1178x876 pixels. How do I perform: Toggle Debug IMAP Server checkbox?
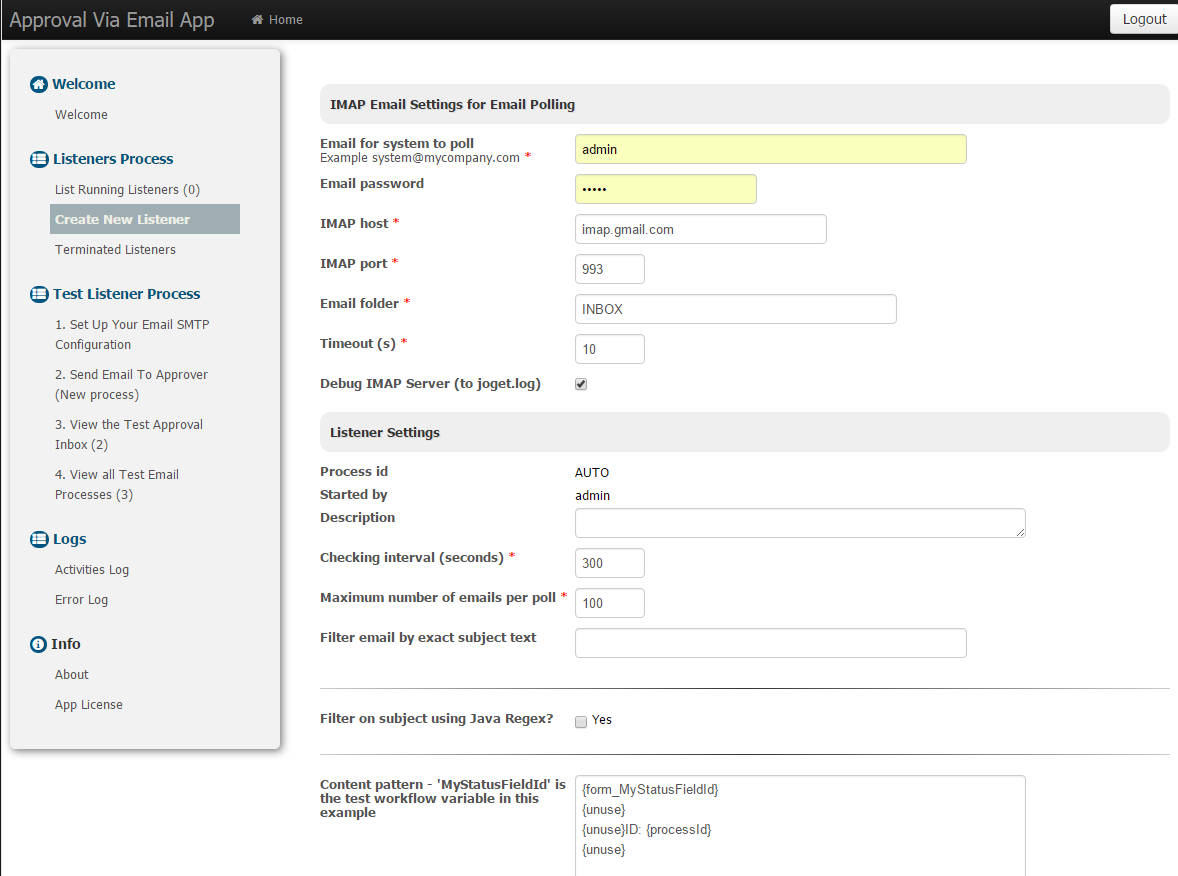point(581,384)
